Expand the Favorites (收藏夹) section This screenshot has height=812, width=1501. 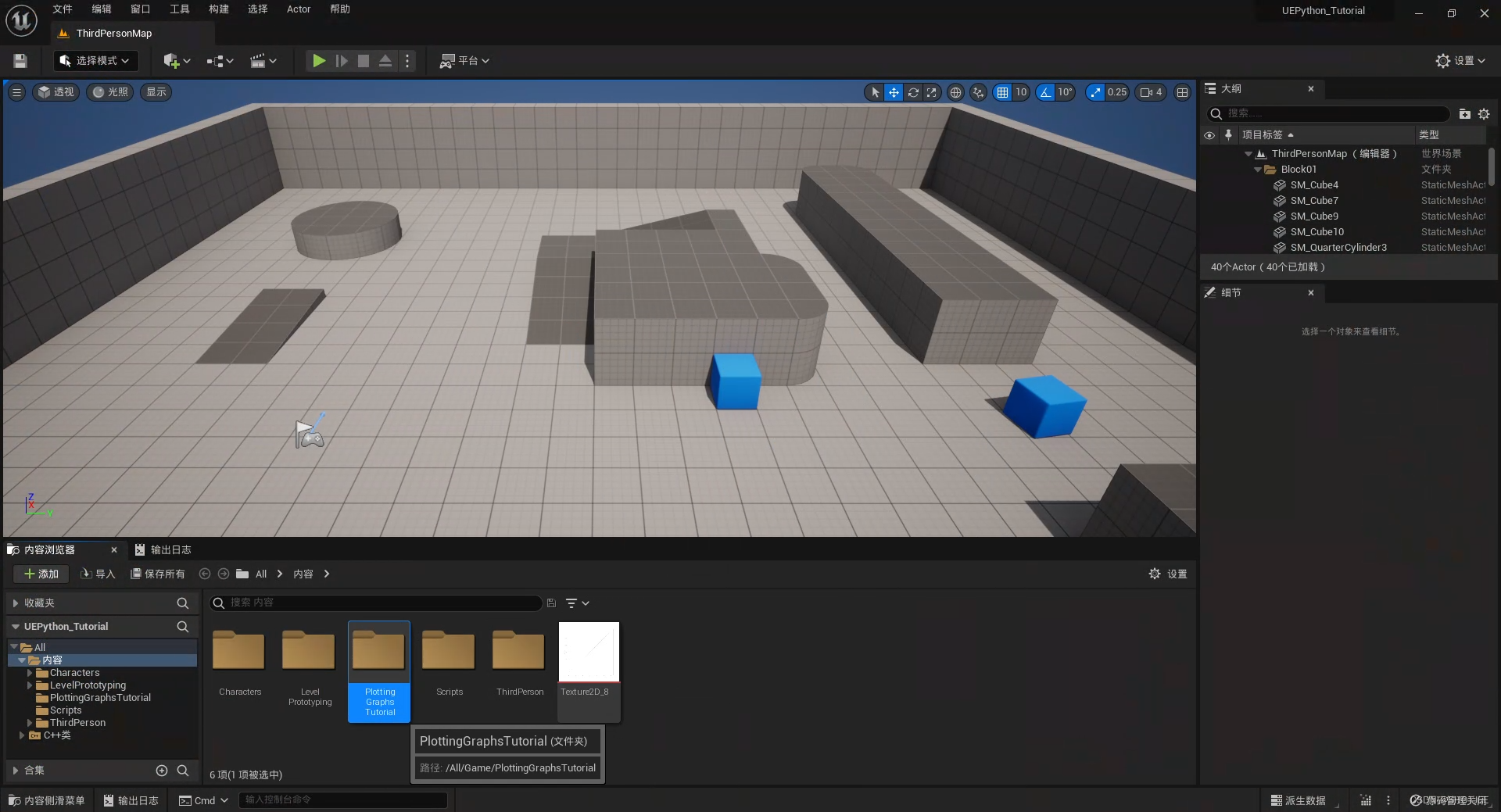[x=16, y=603]
